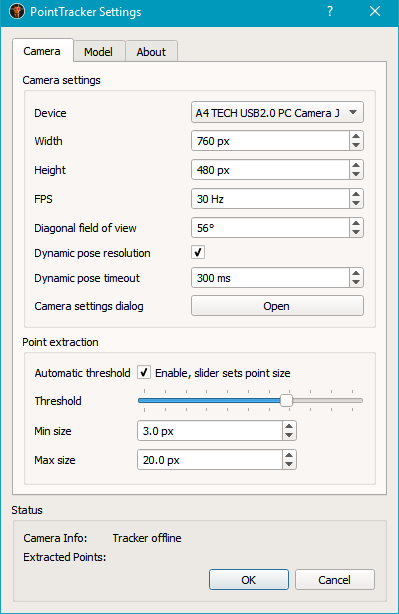Click the Cancel button

coord(334,580)
